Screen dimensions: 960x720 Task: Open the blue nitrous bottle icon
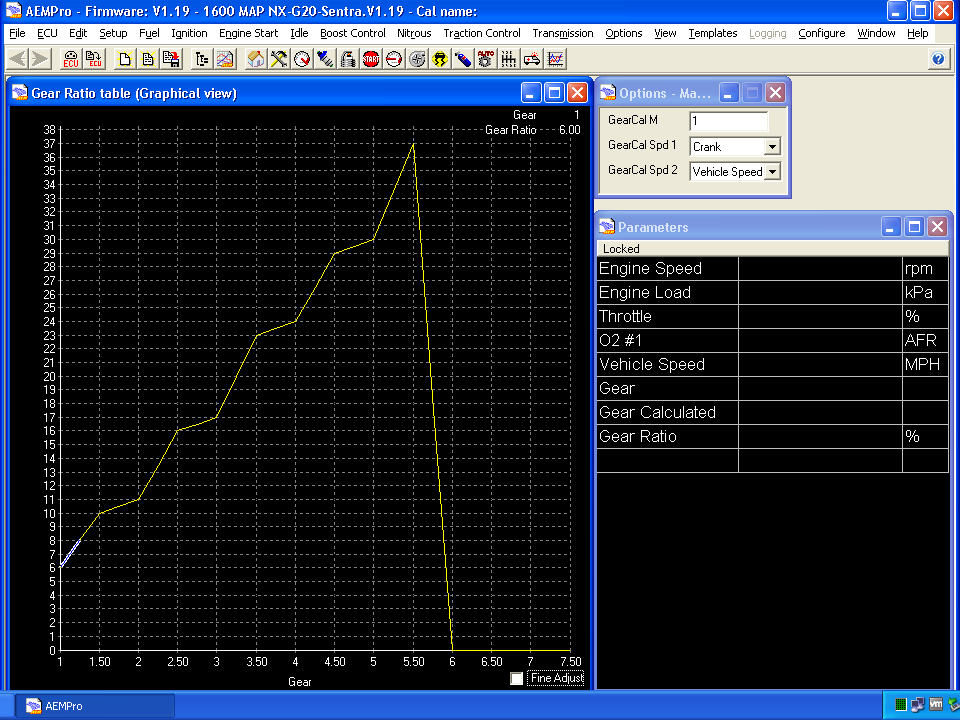[x=463, y=59]
